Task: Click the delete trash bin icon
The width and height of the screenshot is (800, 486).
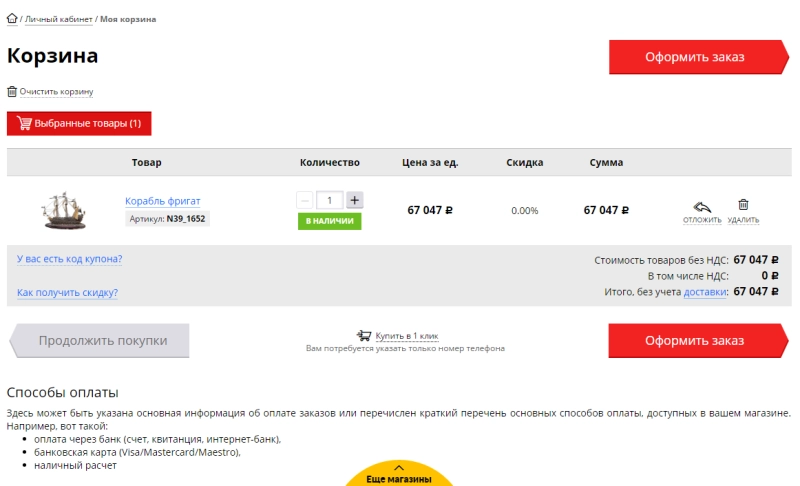Action: tap(743, 205)
